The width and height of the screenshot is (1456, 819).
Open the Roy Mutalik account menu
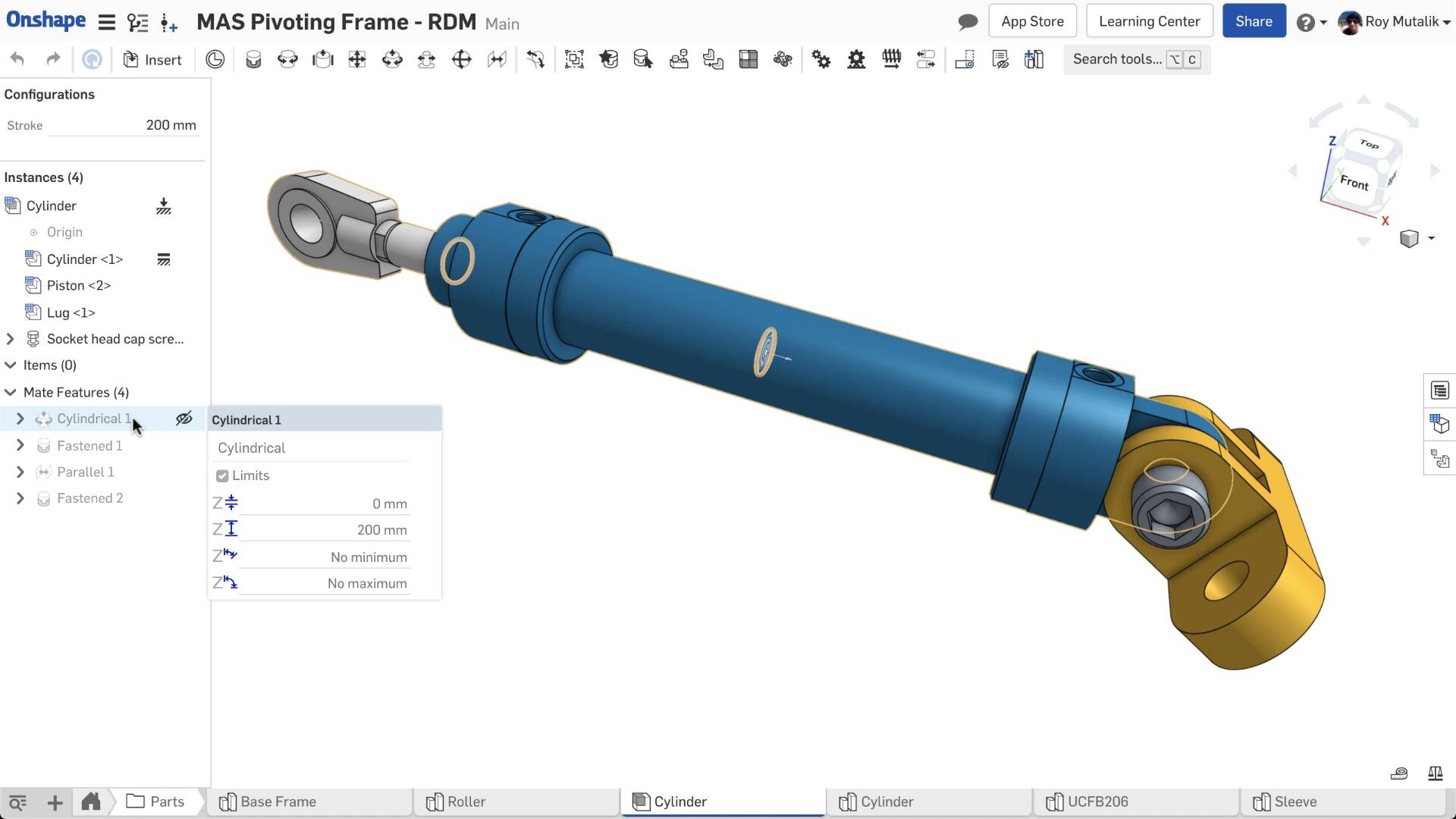tap(1394, 22)
